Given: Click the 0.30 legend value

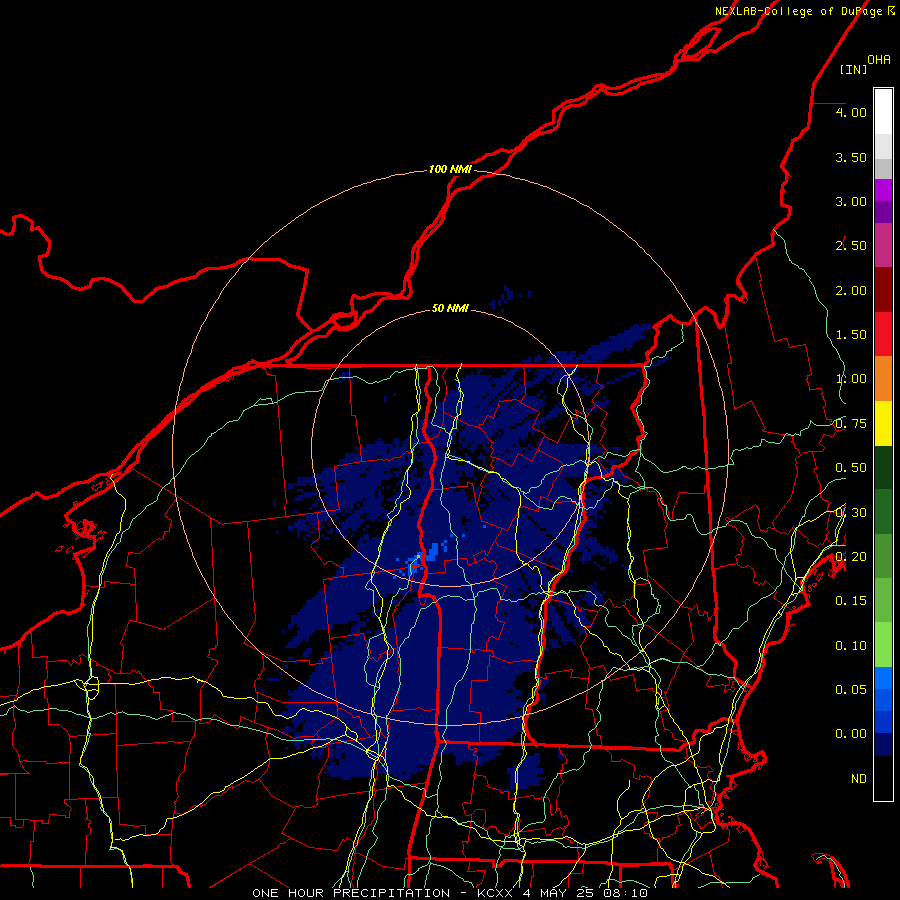Looking at the screenshot, I should 851,513.
